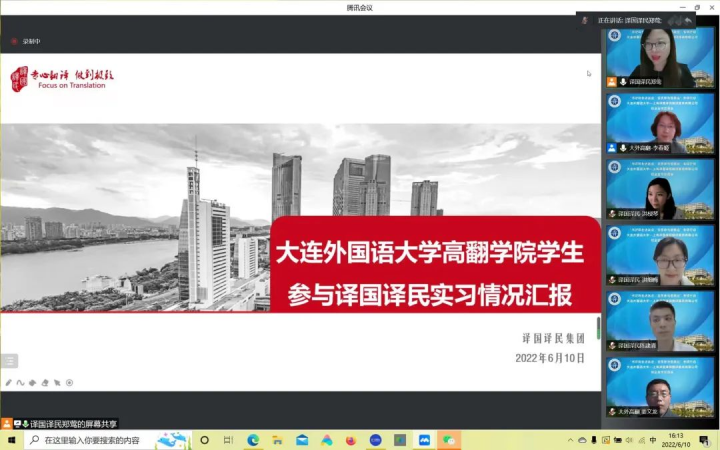Open slide menu button at left edge
This screenshot has width=720, height=450.
9,361
